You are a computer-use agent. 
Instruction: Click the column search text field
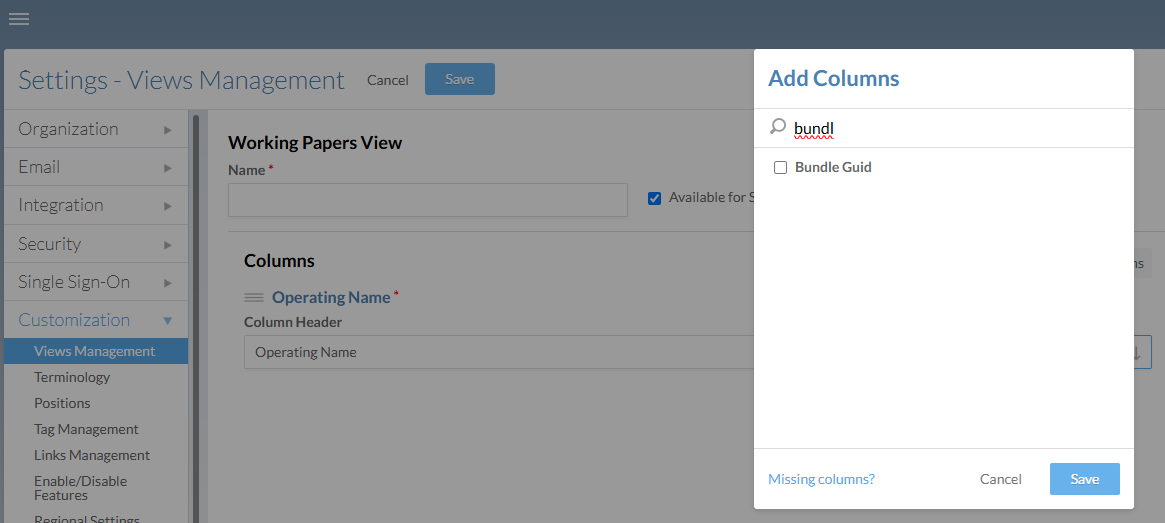click(955, 128)
